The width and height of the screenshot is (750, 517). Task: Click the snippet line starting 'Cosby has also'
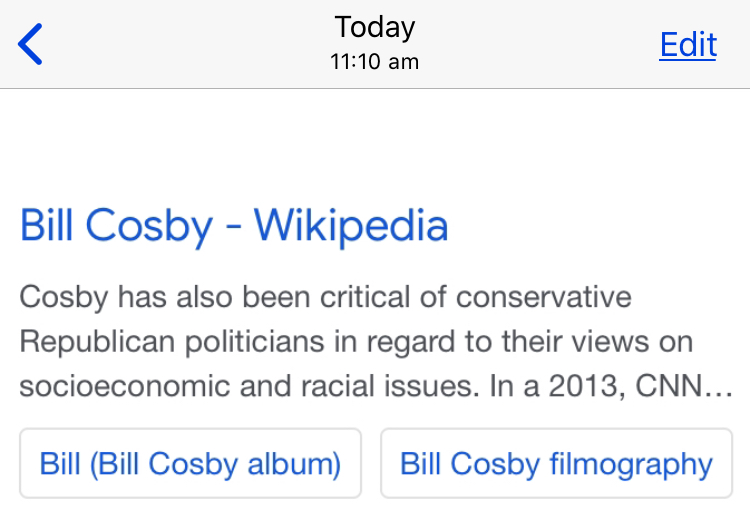[326, 298]
